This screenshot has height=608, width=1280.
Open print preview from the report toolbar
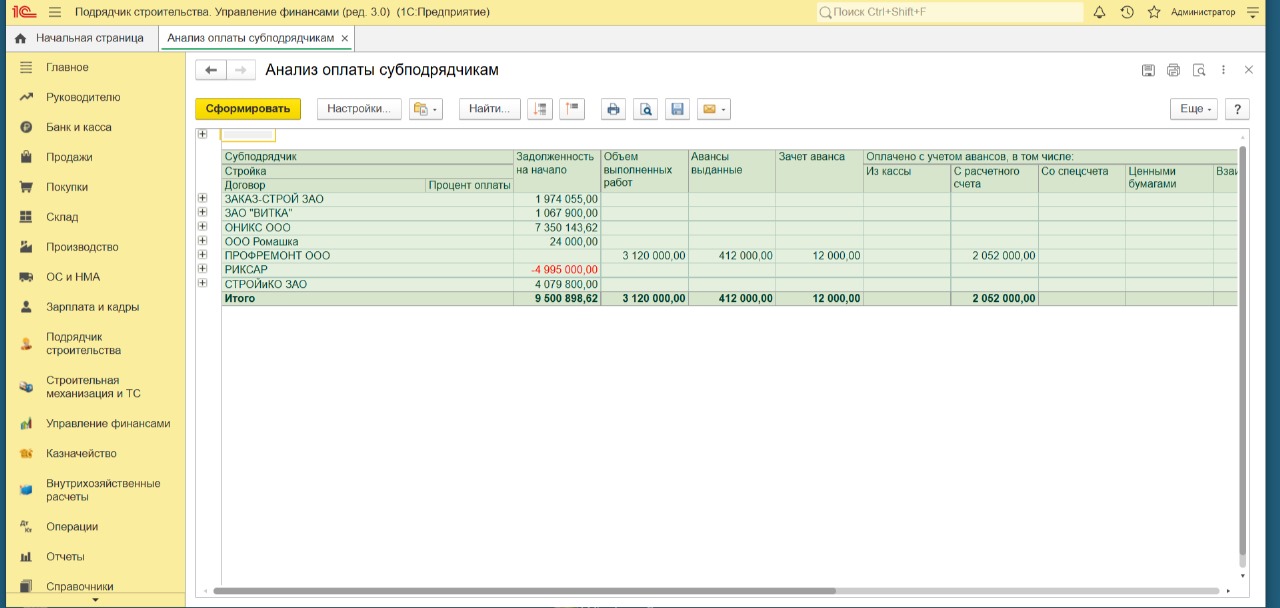[646, 109]
